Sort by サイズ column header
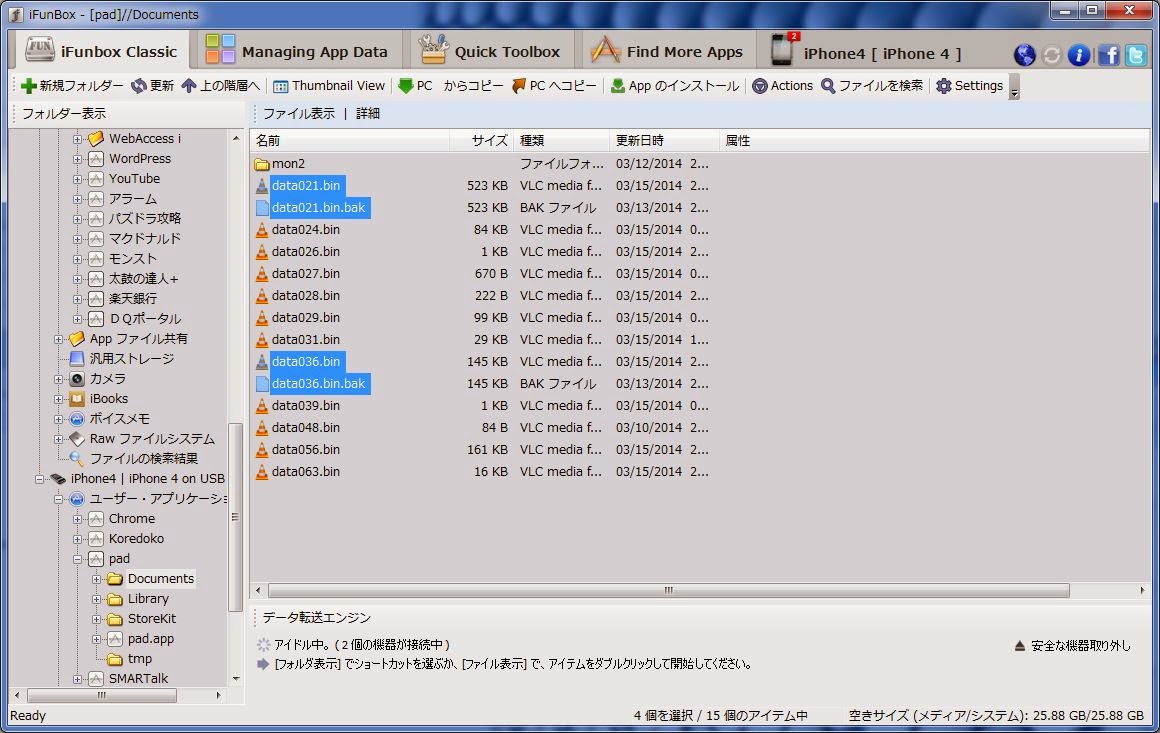The height and width of the screenshot is (733, 1160). coord(482,141)
